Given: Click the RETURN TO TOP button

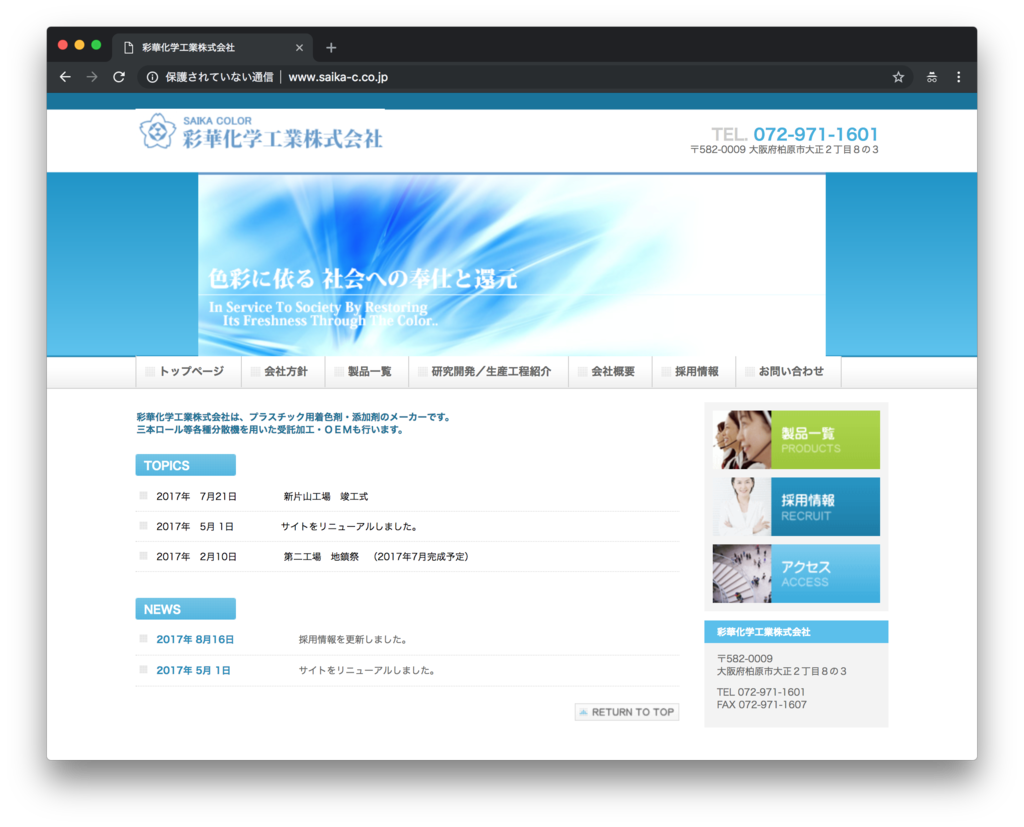Looking at the screenshot, I should 627,712.
